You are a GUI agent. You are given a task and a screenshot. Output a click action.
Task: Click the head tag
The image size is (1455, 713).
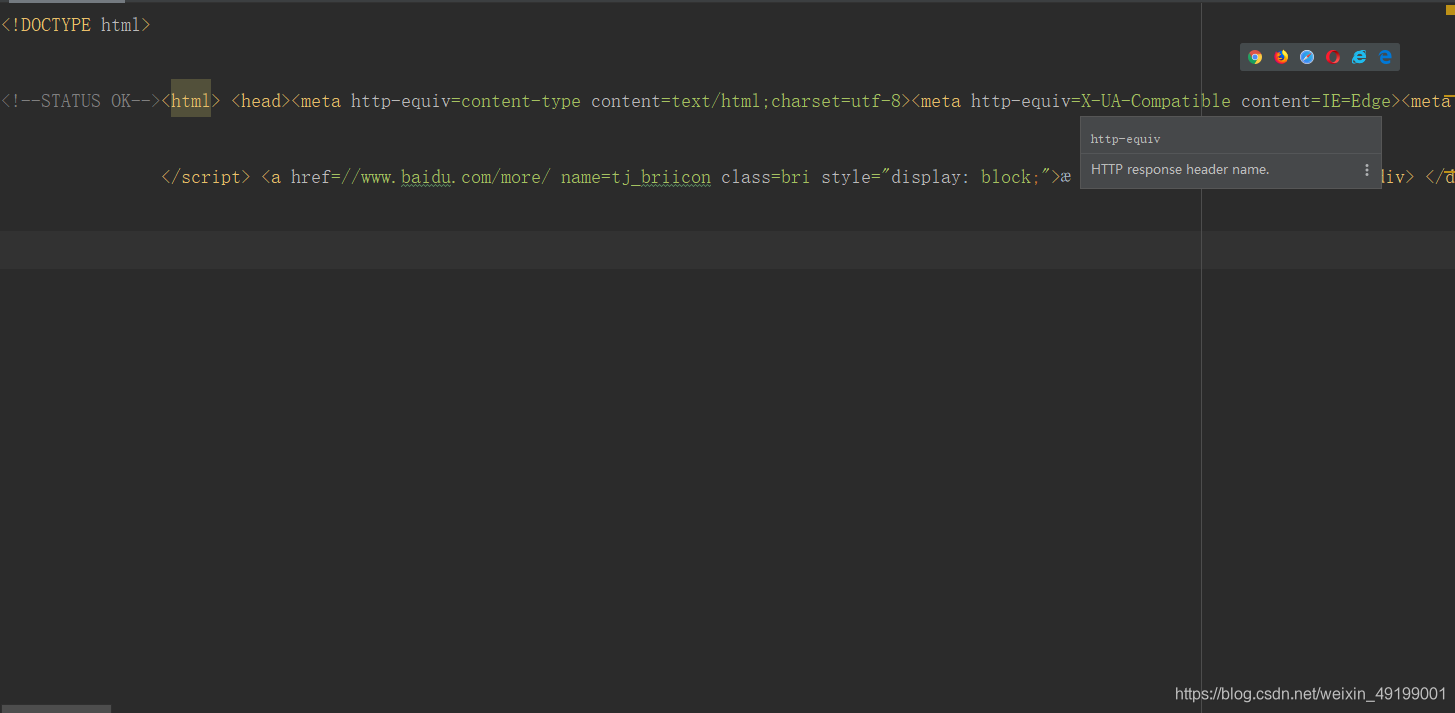[261, 101]
